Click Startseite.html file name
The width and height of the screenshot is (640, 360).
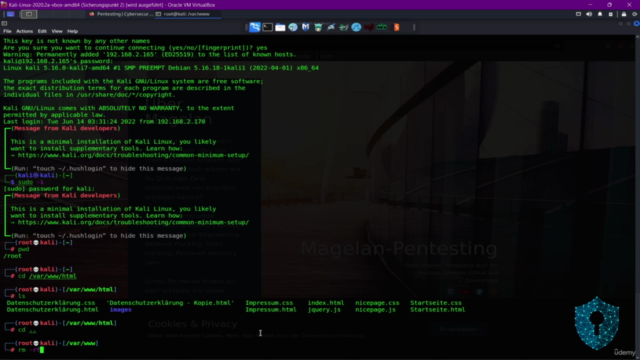coord(438,309)
